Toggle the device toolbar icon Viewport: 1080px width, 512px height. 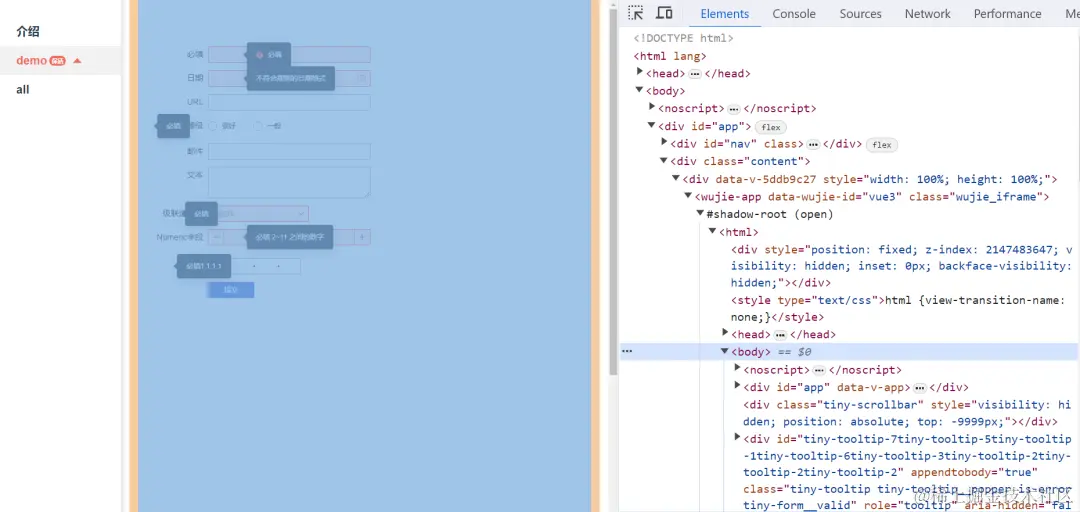pyautogui.click(x=664, y=13)
